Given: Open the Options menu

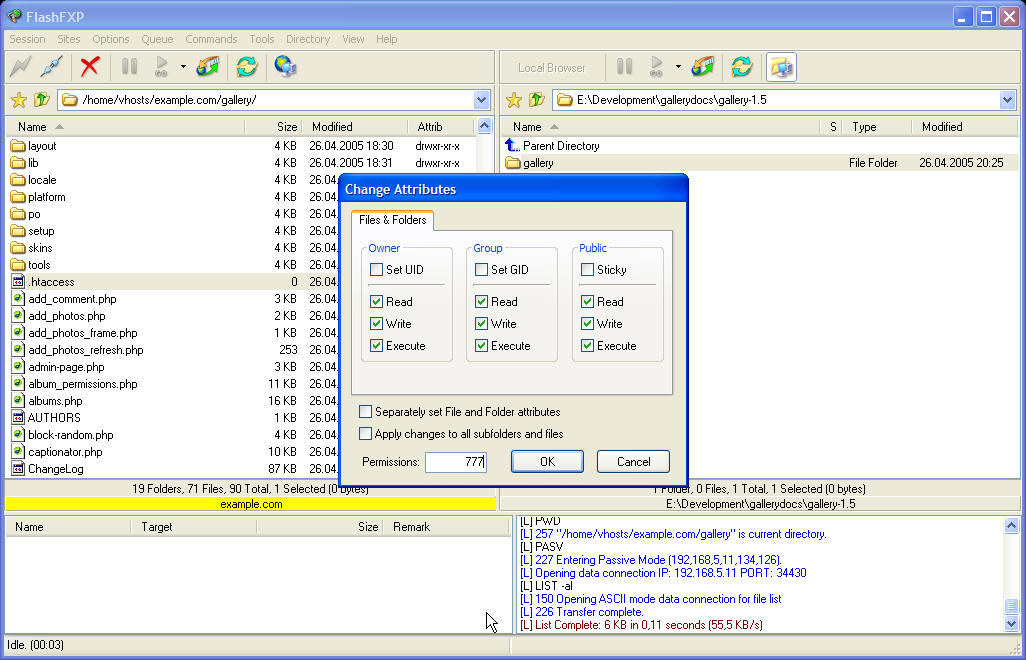Looking at the screenshot, I should coord(111,39).
